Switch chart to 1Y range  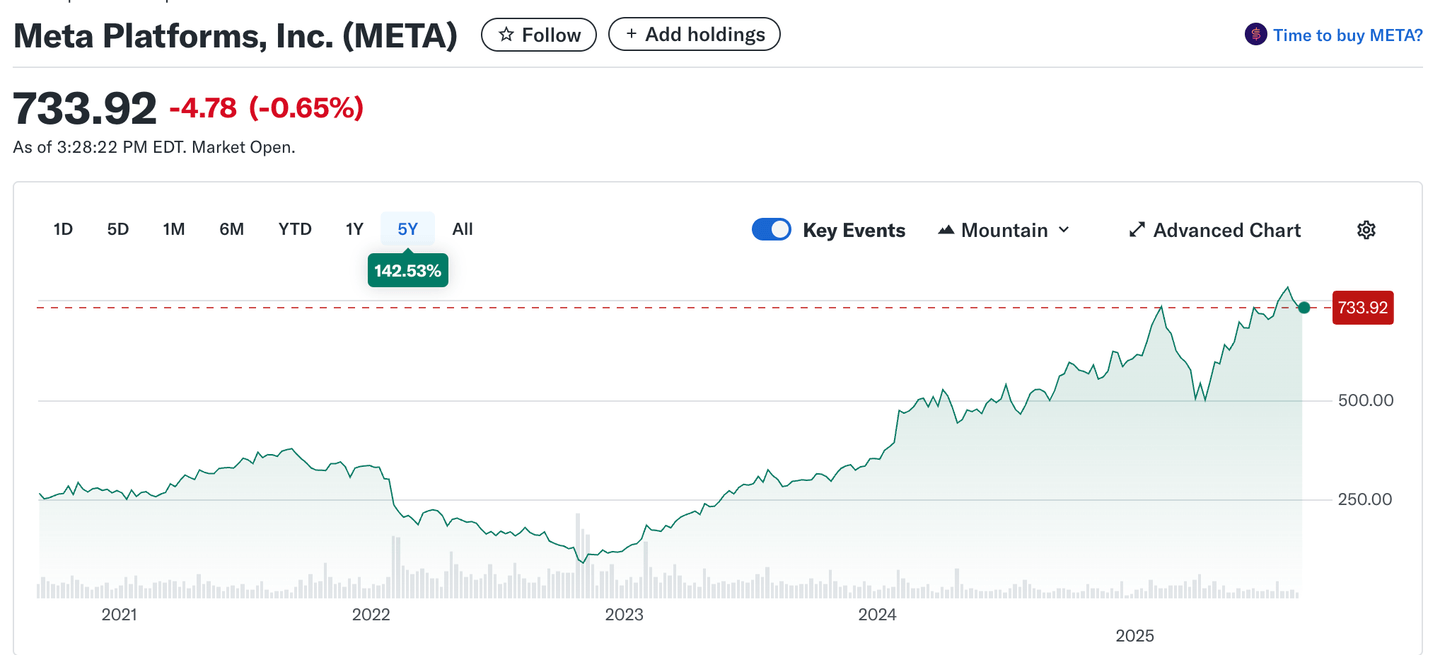(354, 229)
